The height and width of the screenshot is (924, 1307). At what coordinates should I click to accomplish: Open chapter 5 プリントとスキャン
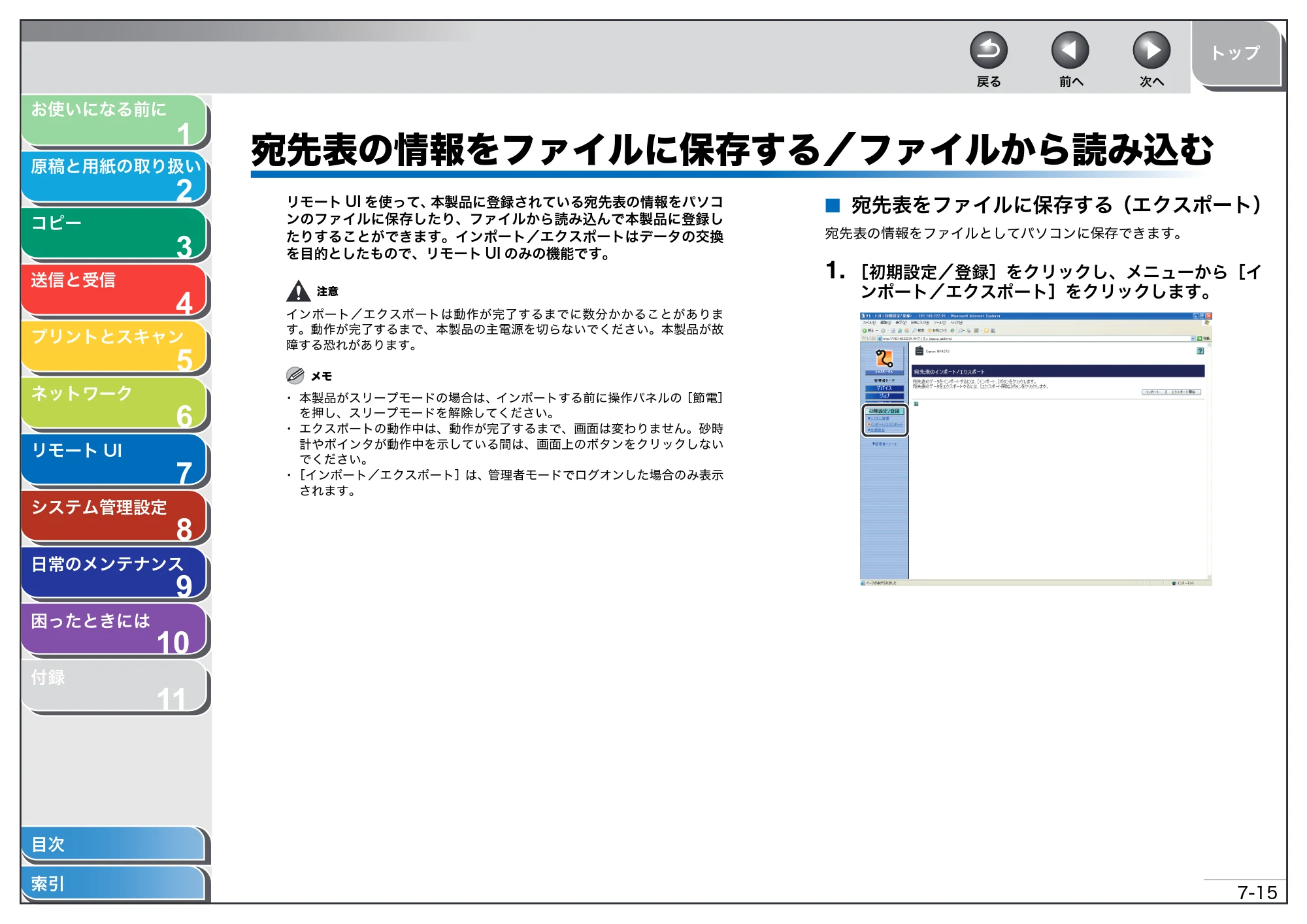click(x=114, y=348)
